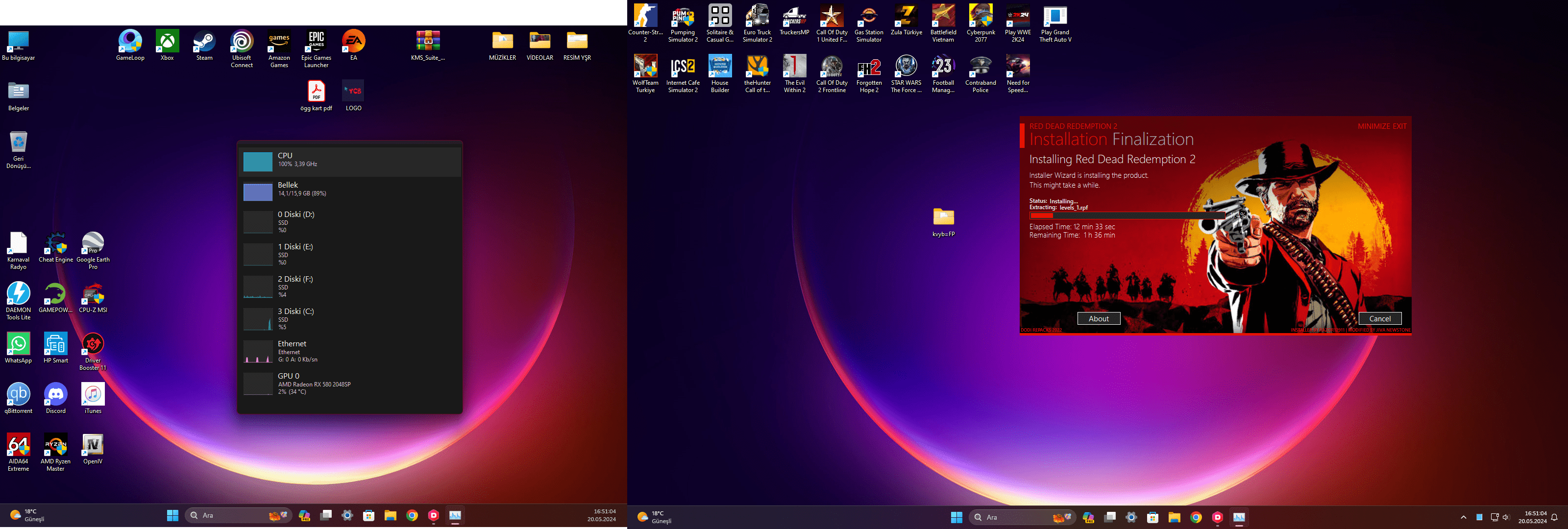Select the Steam desktop icon
Screen dimensions: 1568x529
(204, 46)
